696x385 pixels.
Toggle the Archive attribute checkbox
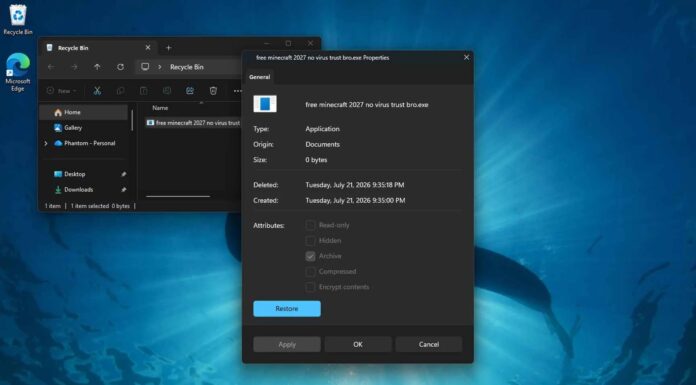coord(310,256)
